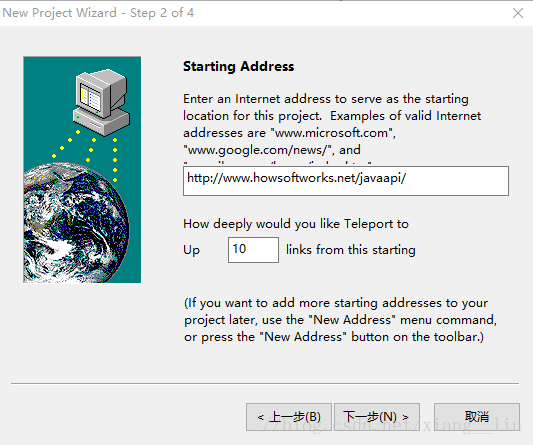Cancel the wizard with 取消 button
Screen dimensions: 533x445
477,417
